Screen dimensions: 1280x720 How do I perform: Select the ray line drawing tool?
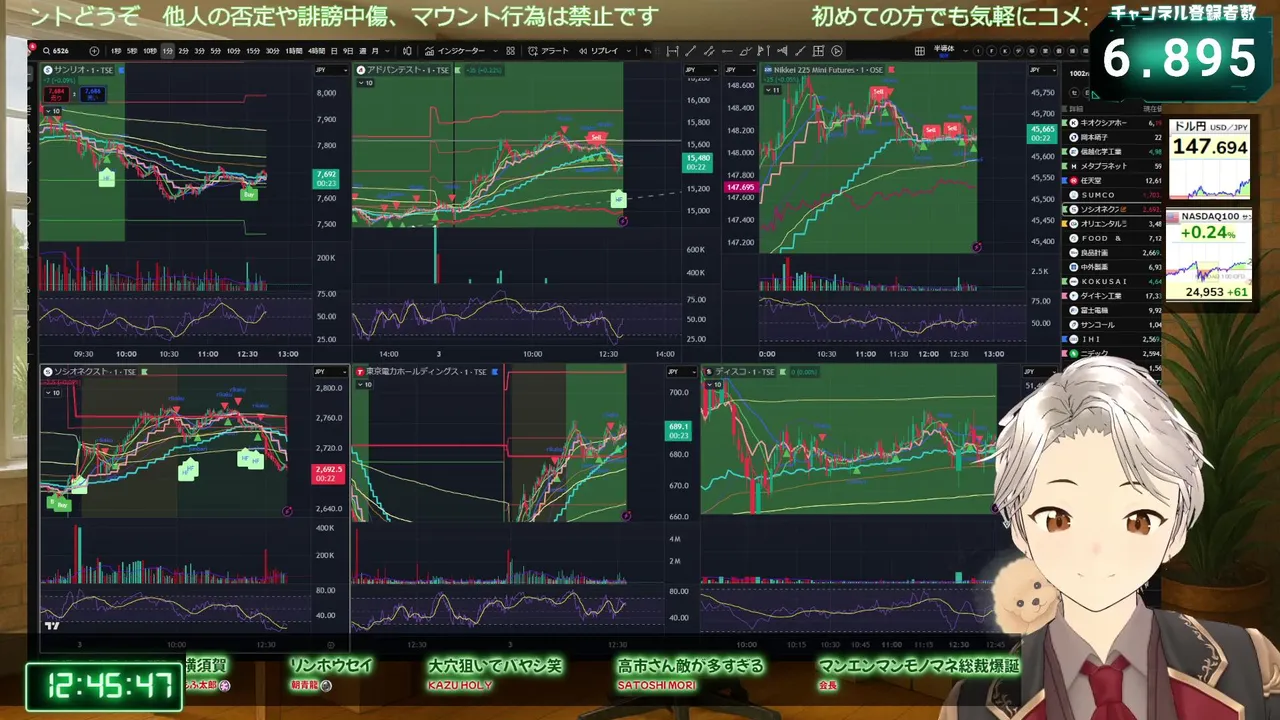(x=800, y=51)
